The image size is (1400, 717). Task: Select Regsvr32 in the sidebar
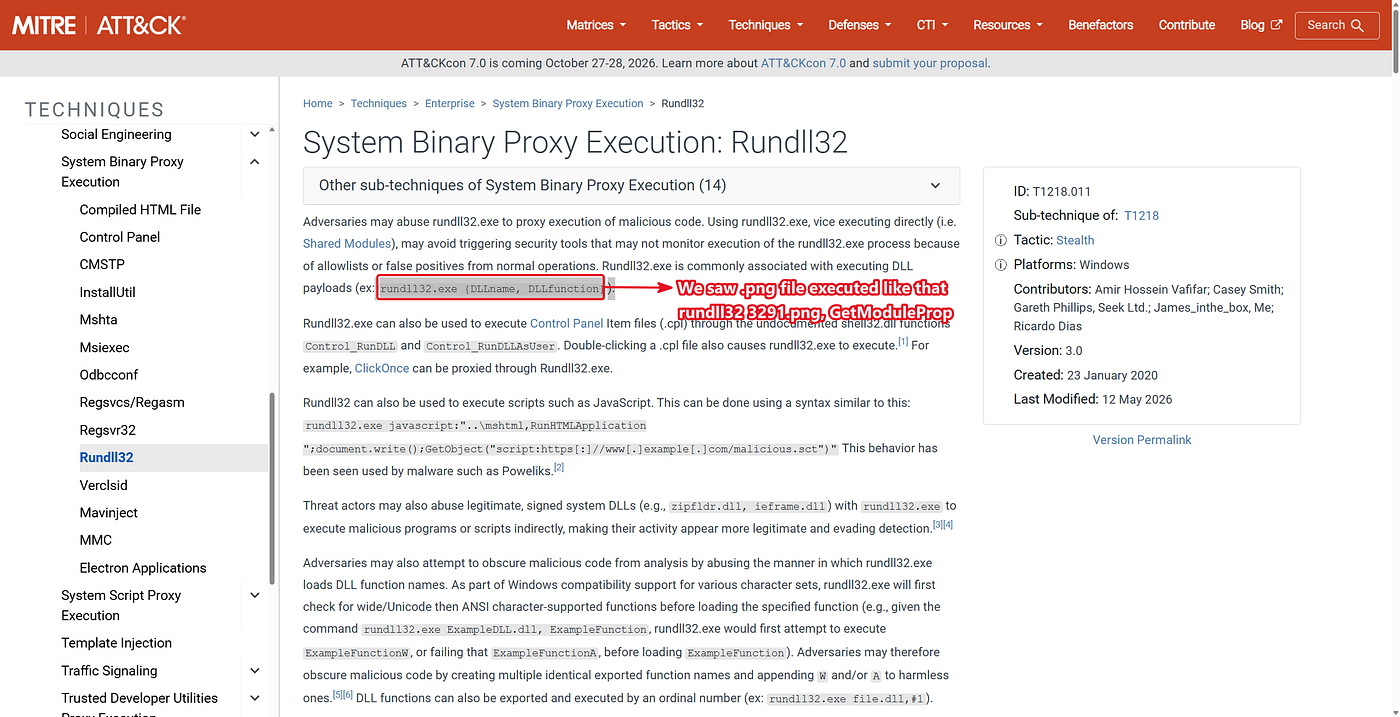(107, 430)
